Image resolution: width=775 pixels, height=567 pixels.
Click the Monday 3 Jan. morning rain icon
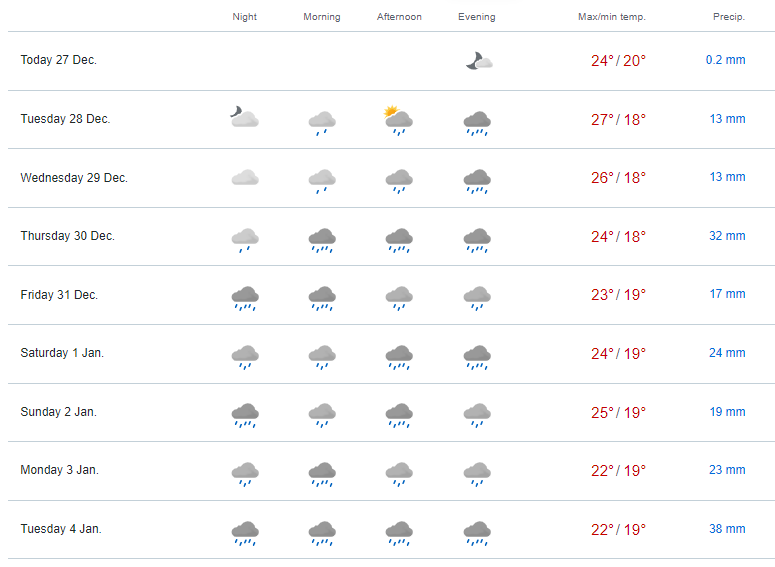pos(322,475)
